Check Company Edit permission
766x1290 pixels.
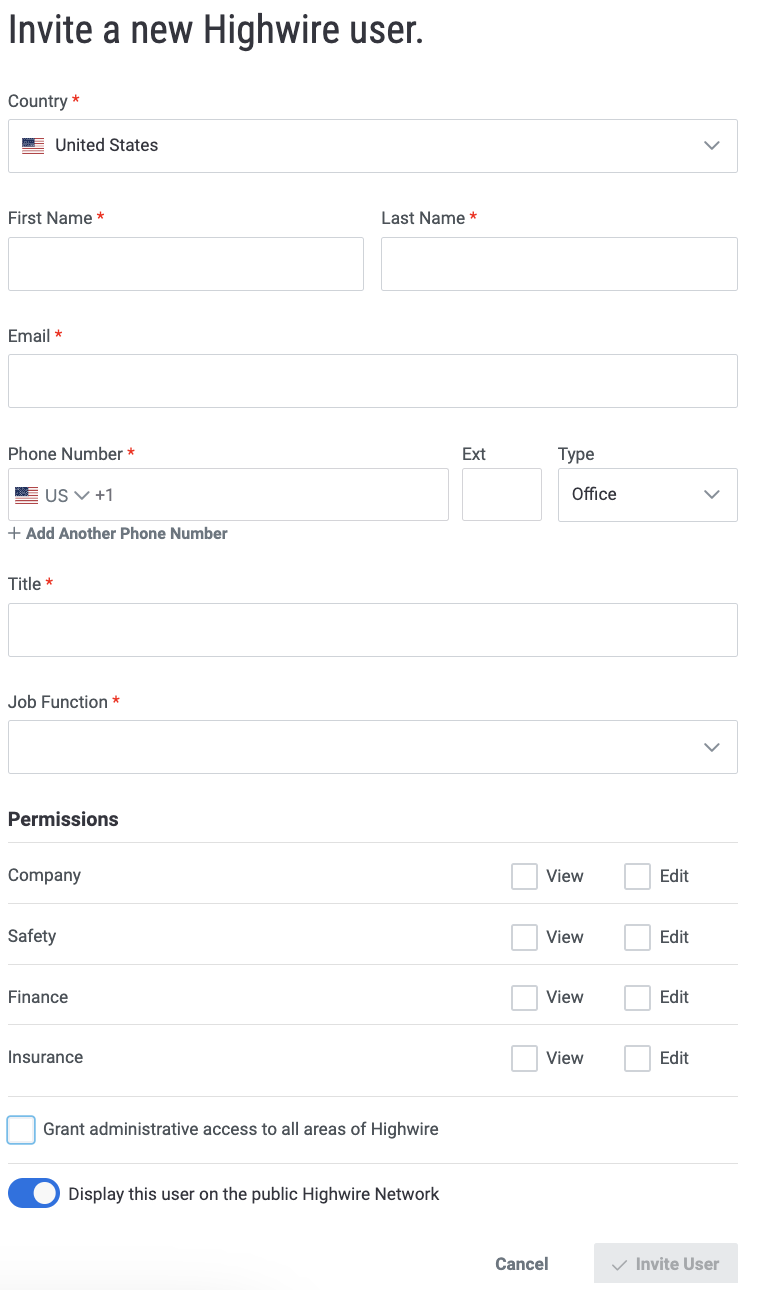[637, 876]
